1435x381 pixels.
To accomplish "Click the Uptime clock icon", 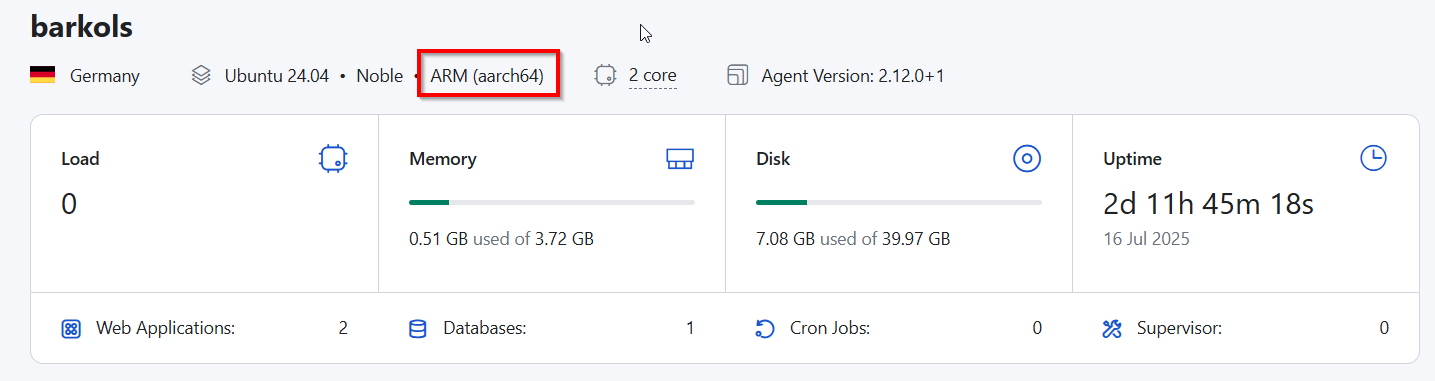I will point(1374,158).
